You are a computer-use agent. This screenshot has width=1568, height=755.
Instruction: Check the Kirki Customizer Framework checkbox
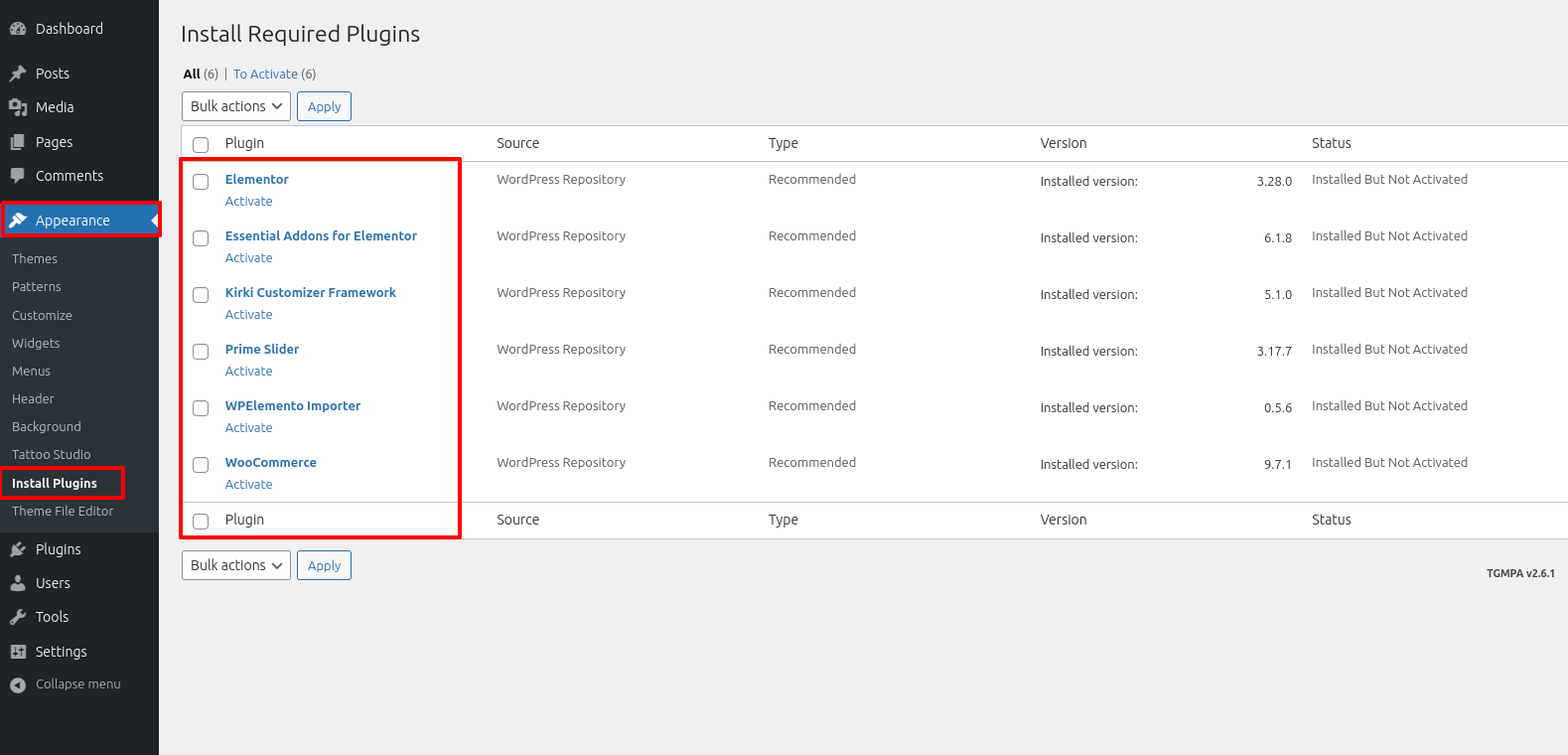[201, 295]
